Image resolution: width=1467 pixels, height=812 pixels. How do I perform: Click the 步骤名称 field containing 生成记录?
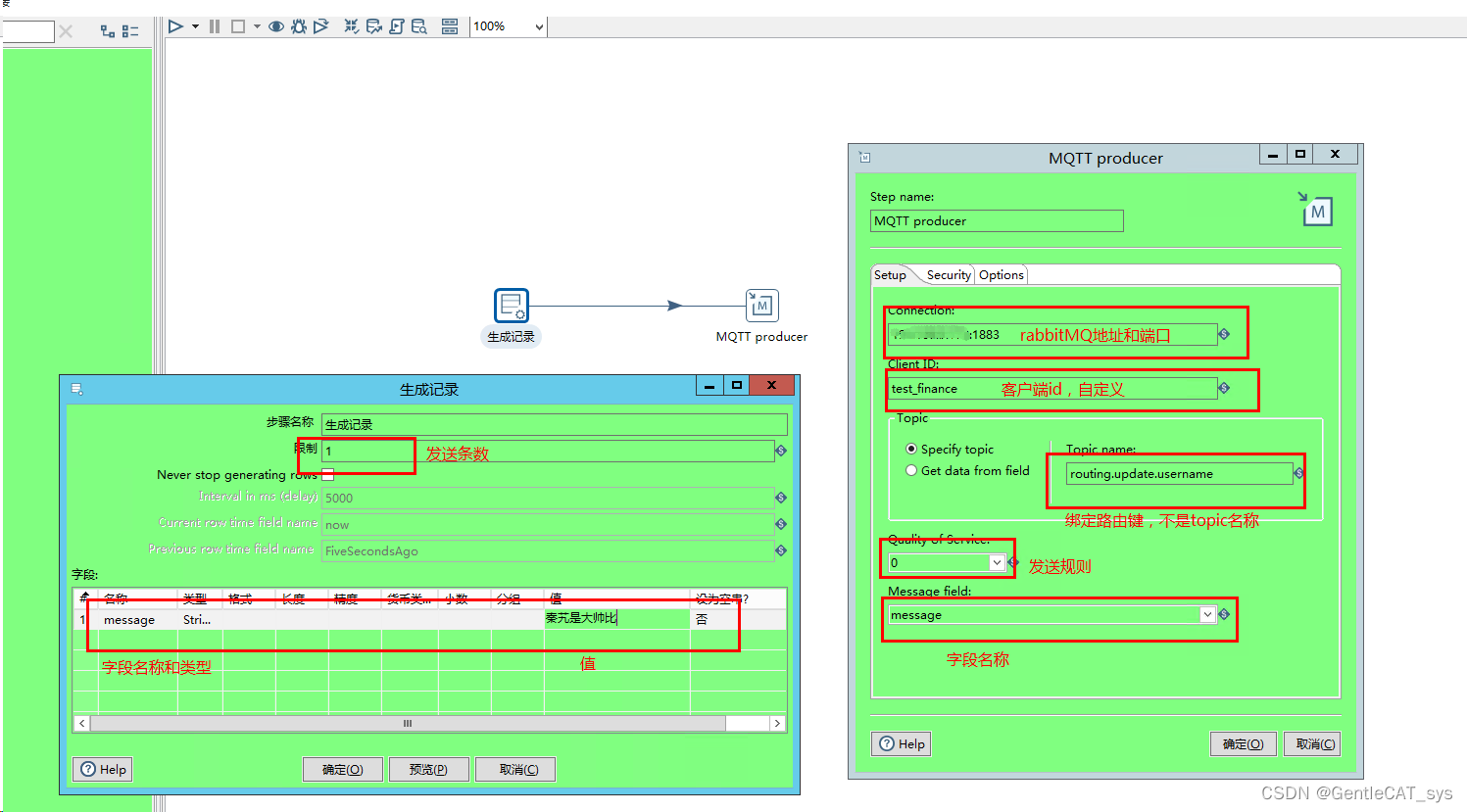(x=554, y=424)
